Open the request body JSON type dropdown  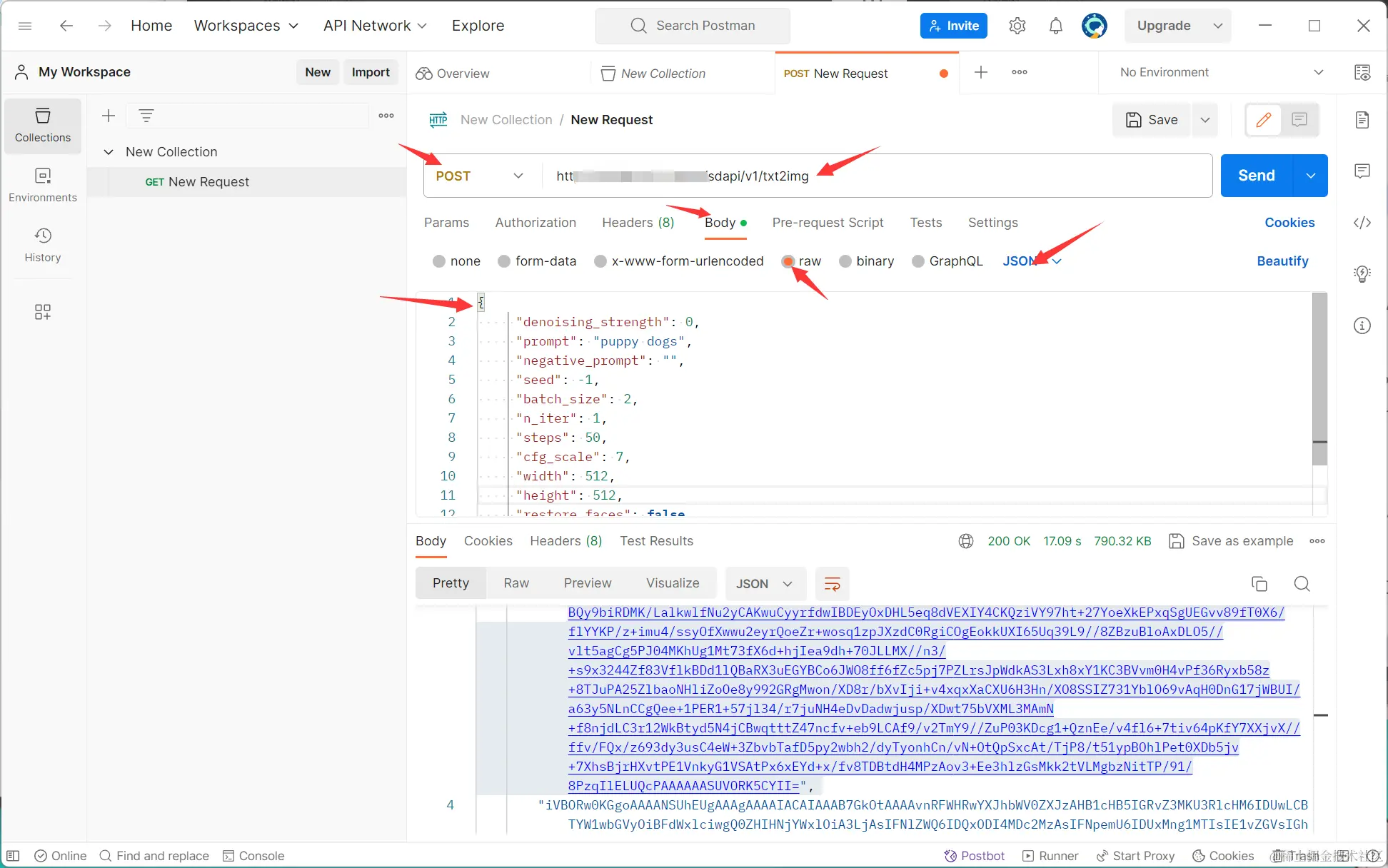point(1032,261)
